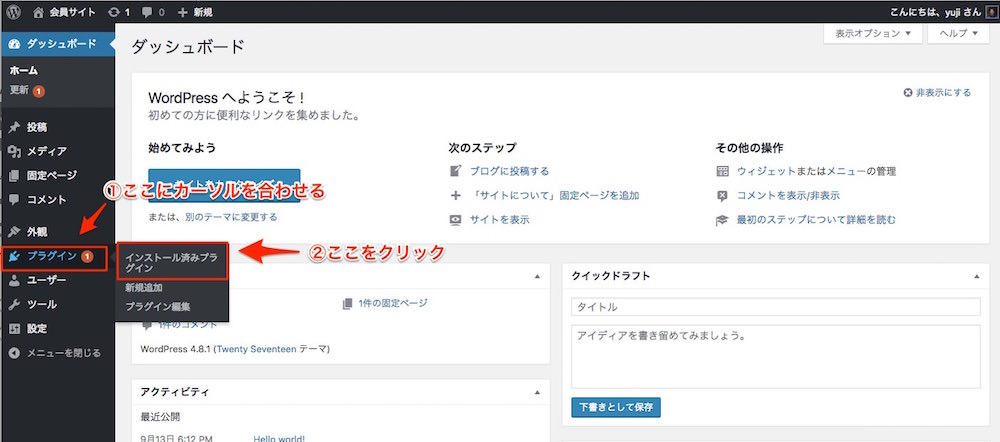Open the ダッシュボード sidebar menu
This screenshot has width=1000, height=442.
pyautogui.click(x=57, y=43)
